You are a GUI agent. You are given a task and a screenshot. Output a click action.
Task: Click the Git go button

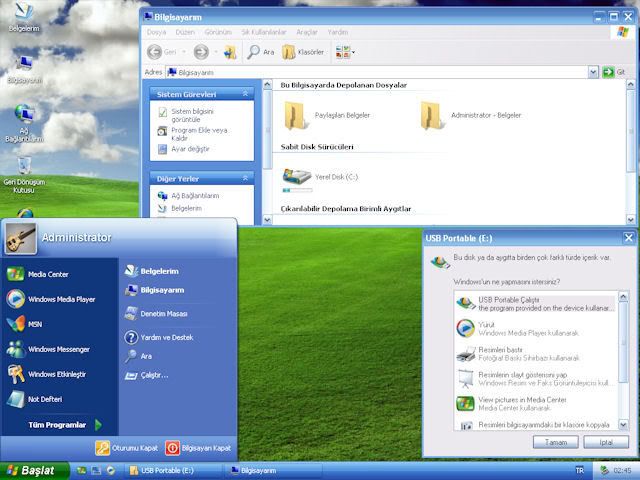pos(613,72)
